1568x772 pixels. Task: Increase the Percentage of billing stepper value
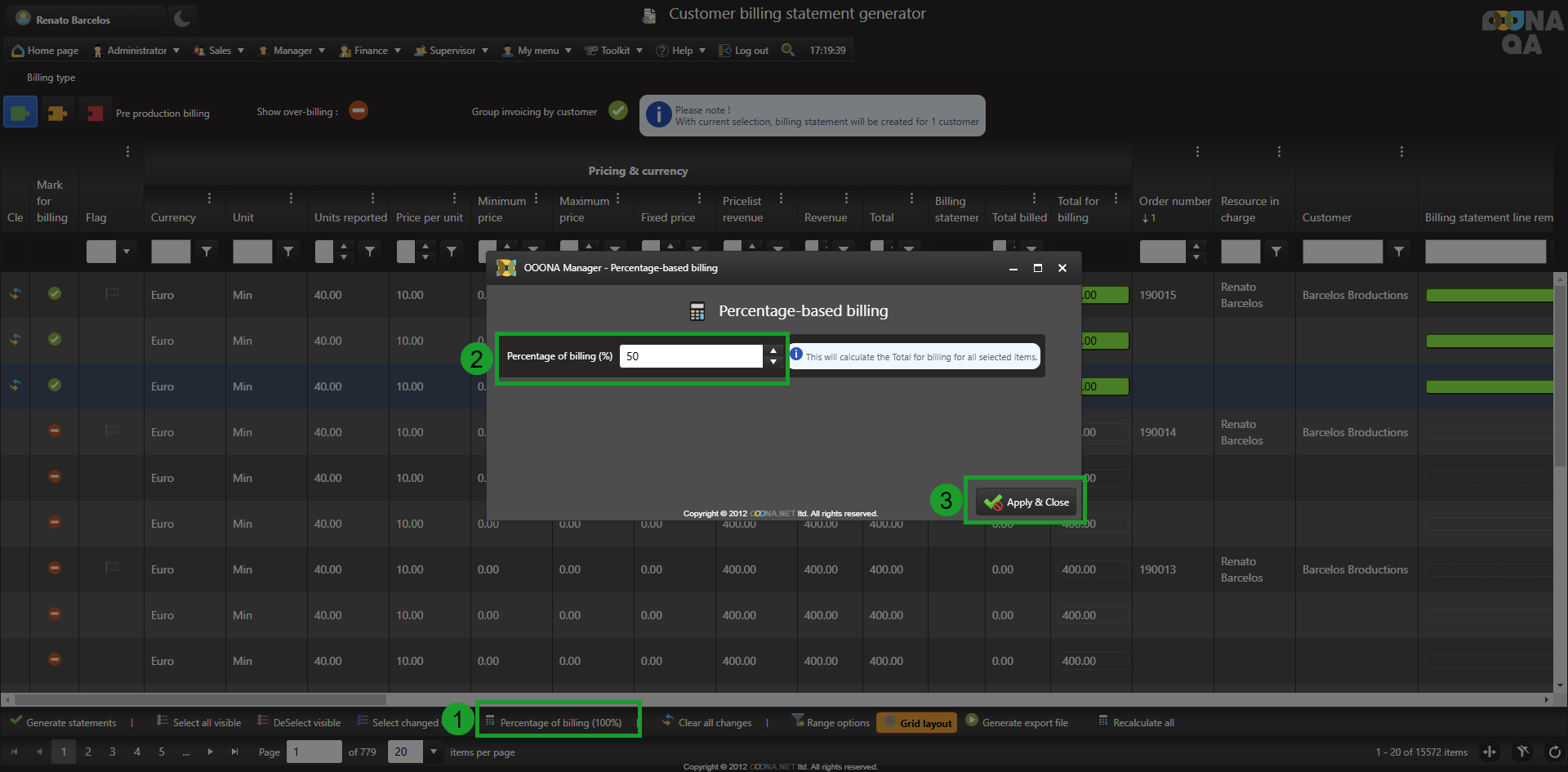pos(773,350)
